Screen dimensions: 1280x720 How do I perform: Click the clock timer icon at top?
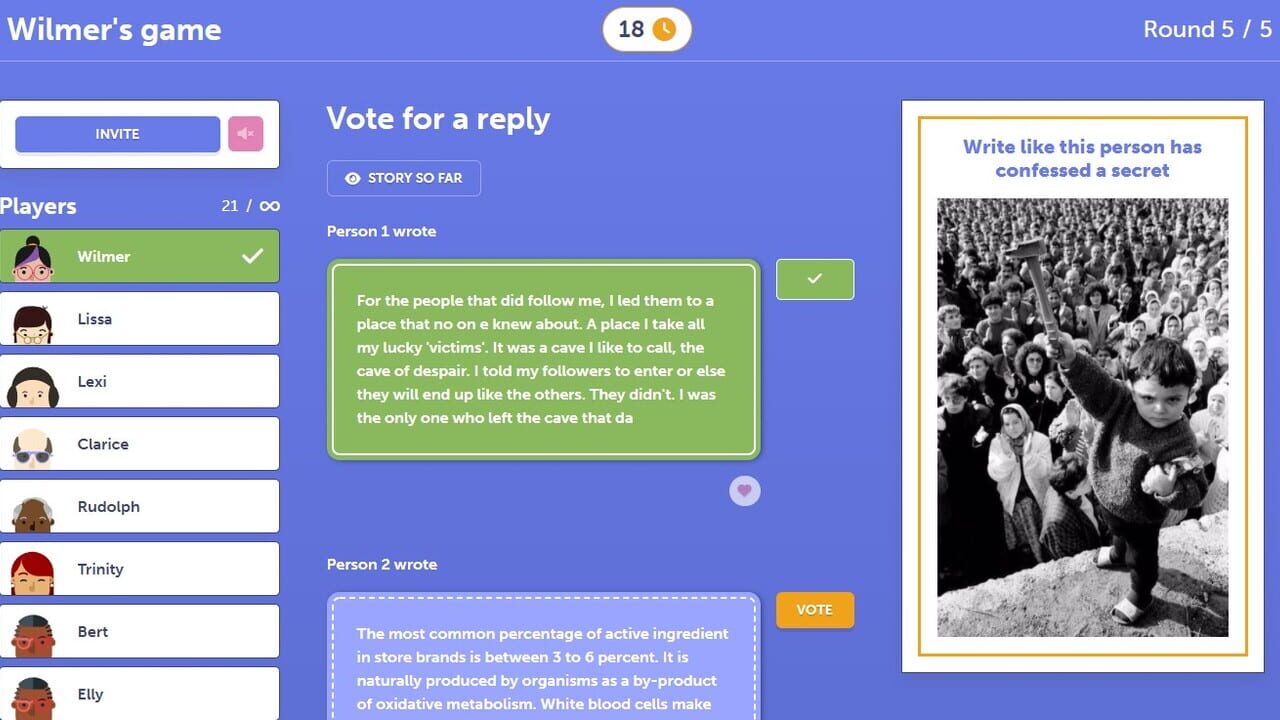[x=664, y=29]
